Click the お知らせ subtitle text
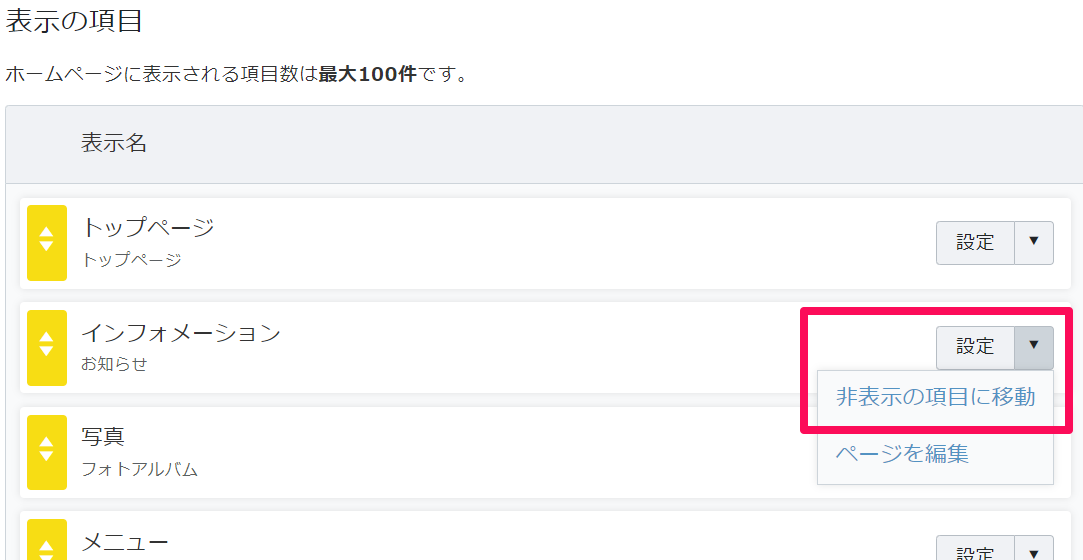 tap(115, 364)
